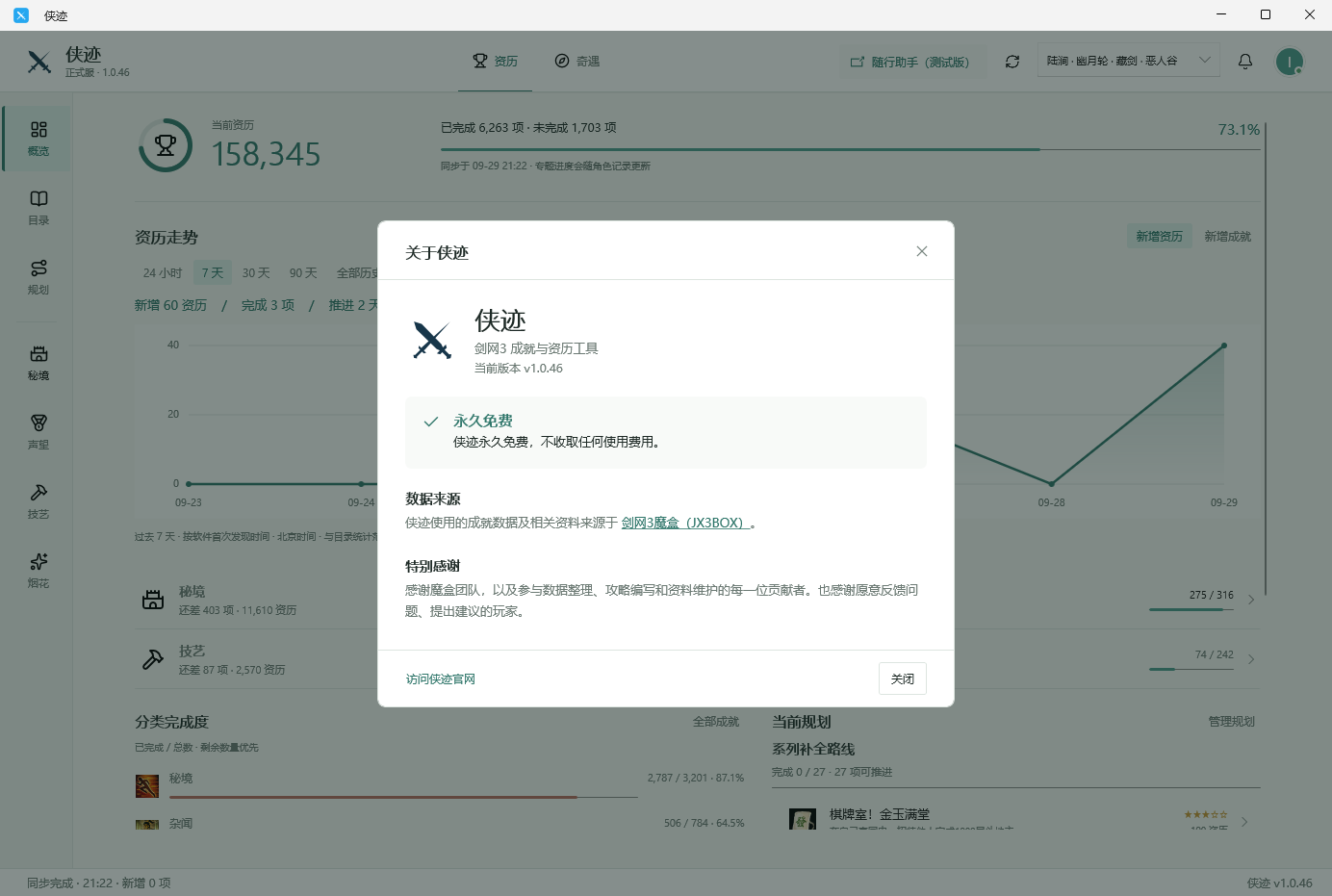Expand the 棋牌室! 金玉满堂 row chevron
This screenshot has width=1332, height=896.
(1244, 822)
